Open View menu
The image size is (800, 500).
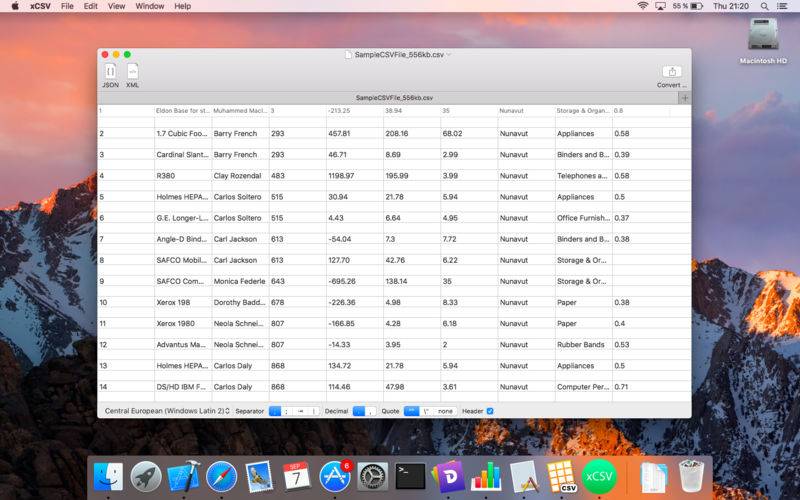coord(116,6)
